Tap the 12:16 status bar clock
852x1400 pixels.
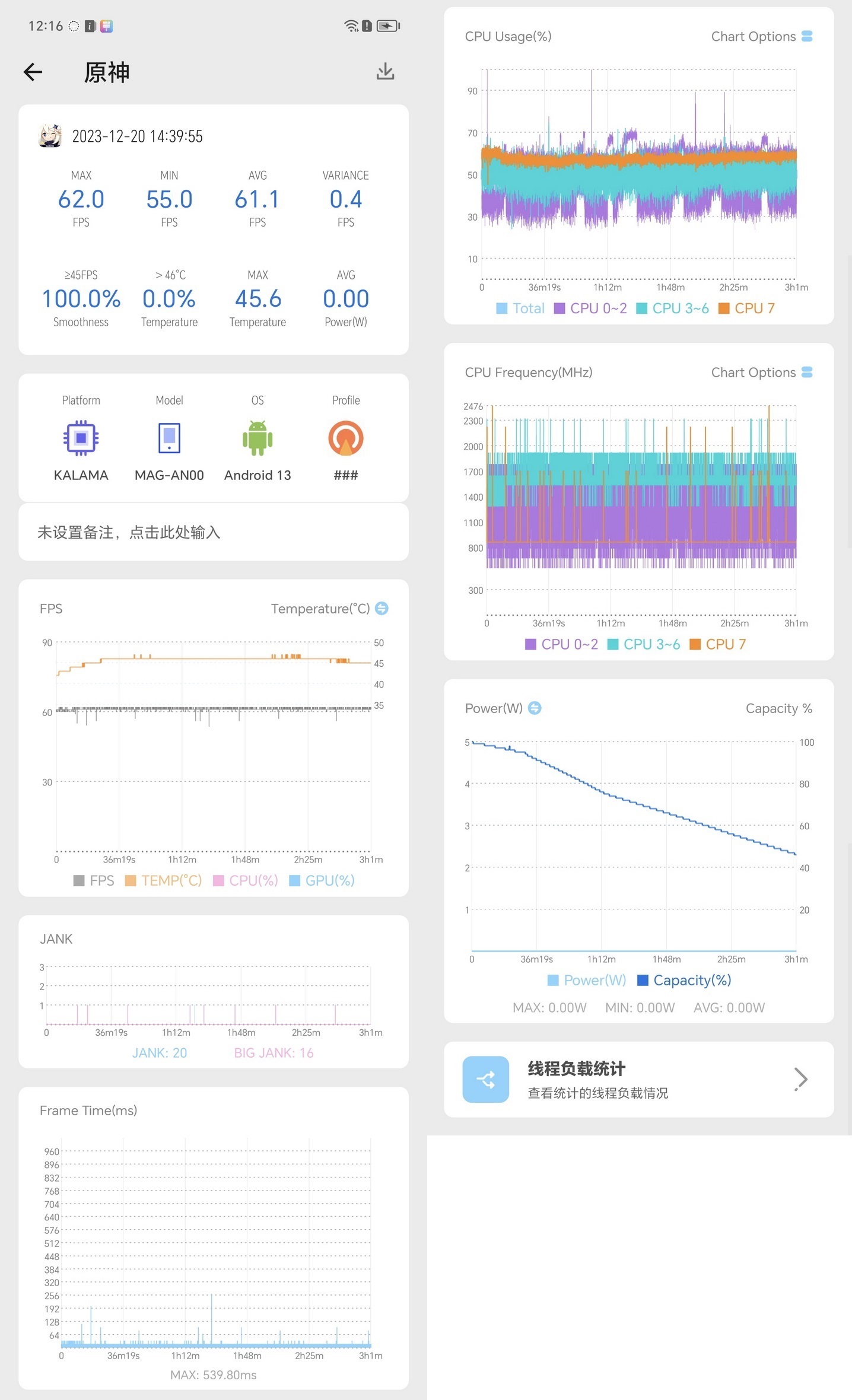click(46, 26)
